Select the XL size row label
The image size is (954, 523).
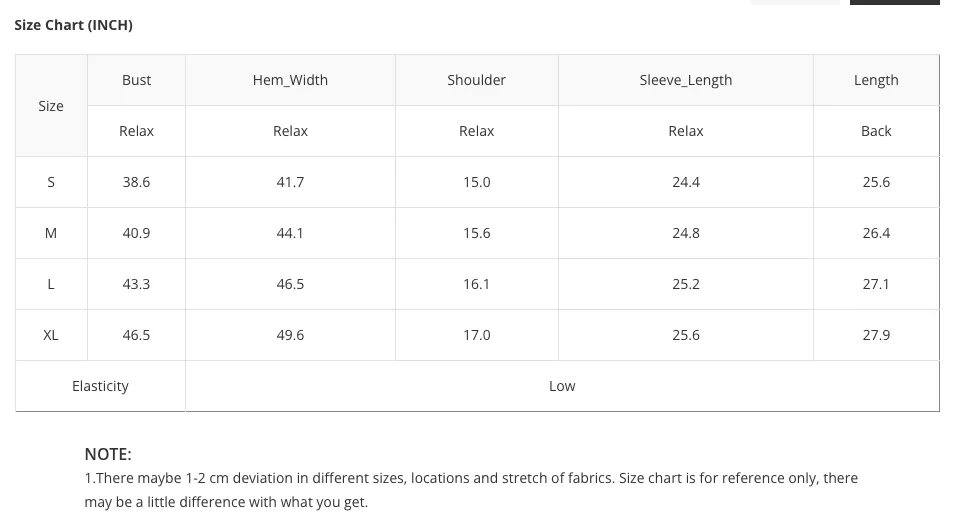click(x=51, y=336)
